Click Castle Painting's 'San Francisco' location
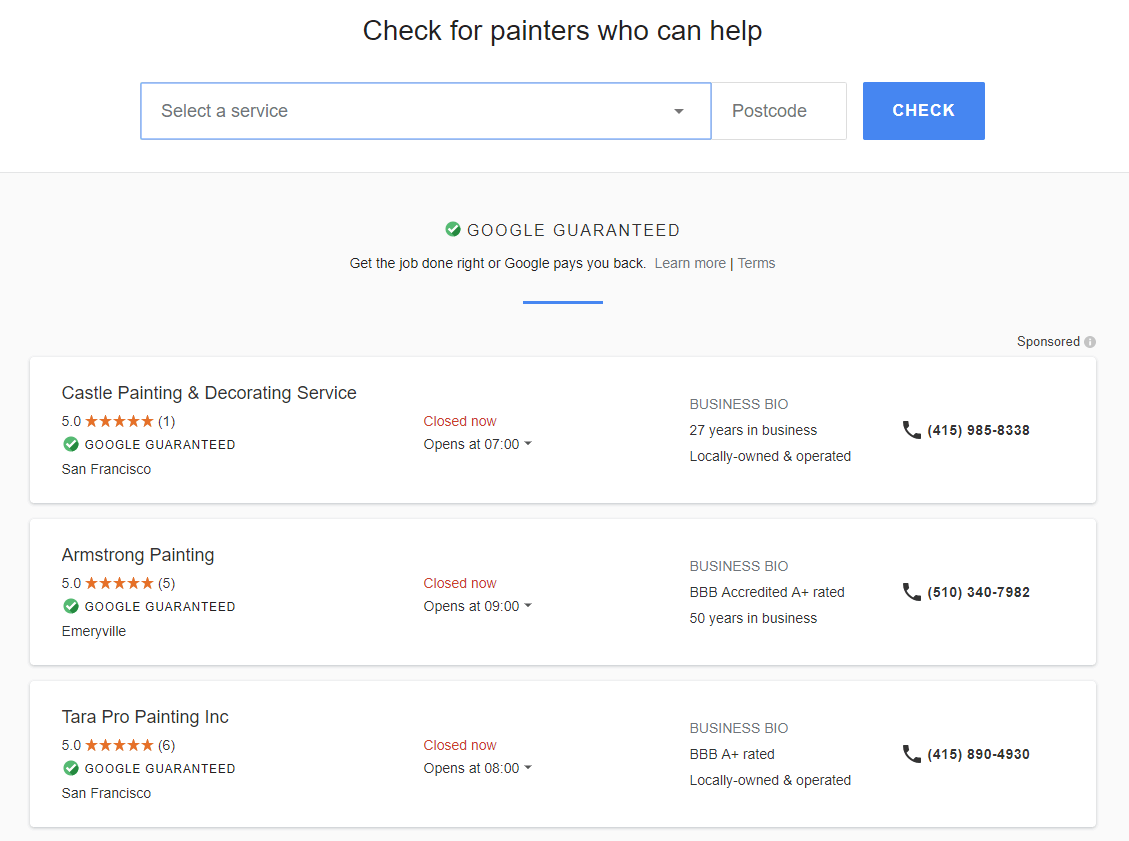Image resolution: width=1129 pixels, height=841 pixels. coord(106,469)
